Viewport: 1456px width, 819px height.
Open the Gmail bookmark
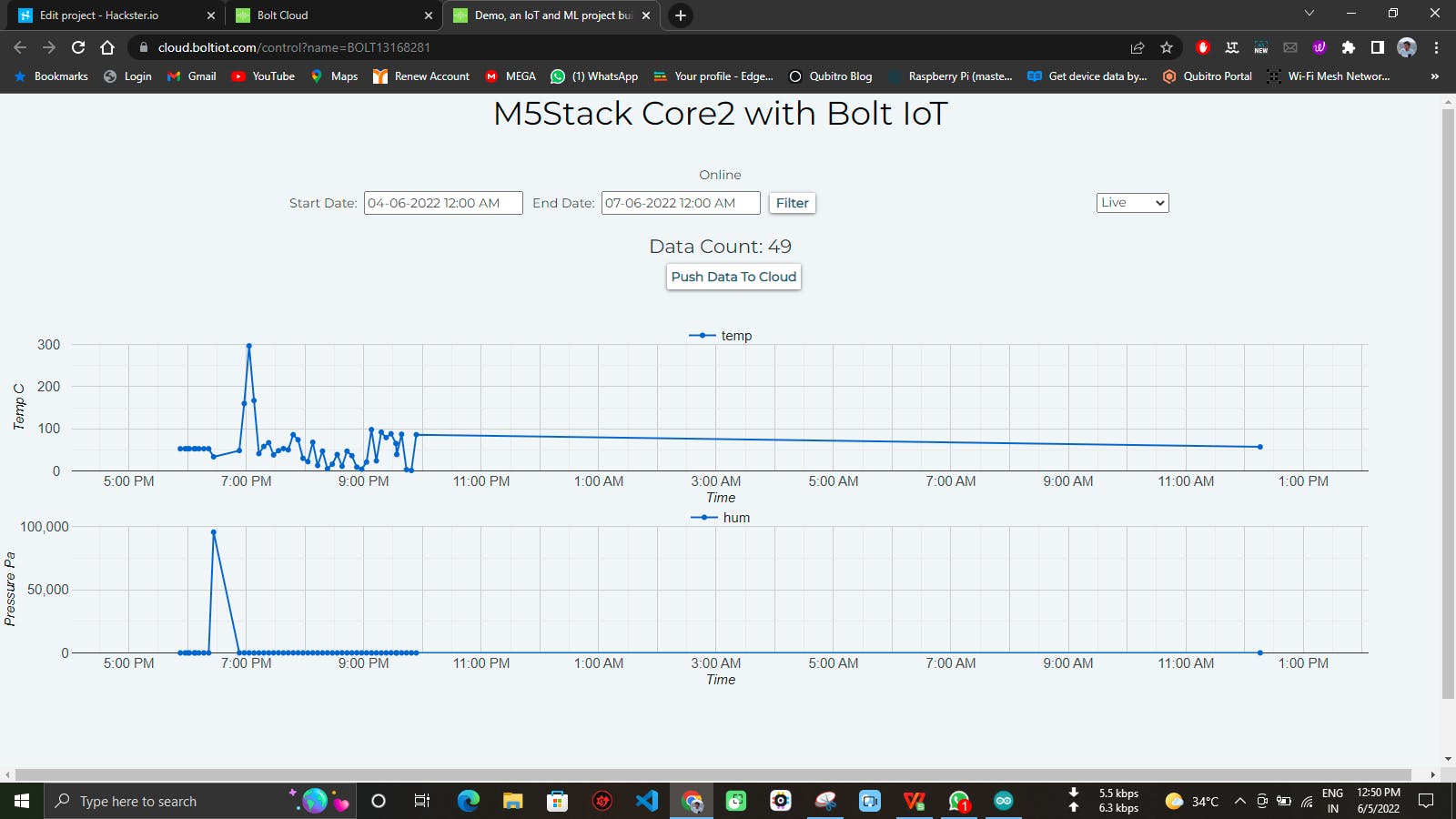(192, 76)
